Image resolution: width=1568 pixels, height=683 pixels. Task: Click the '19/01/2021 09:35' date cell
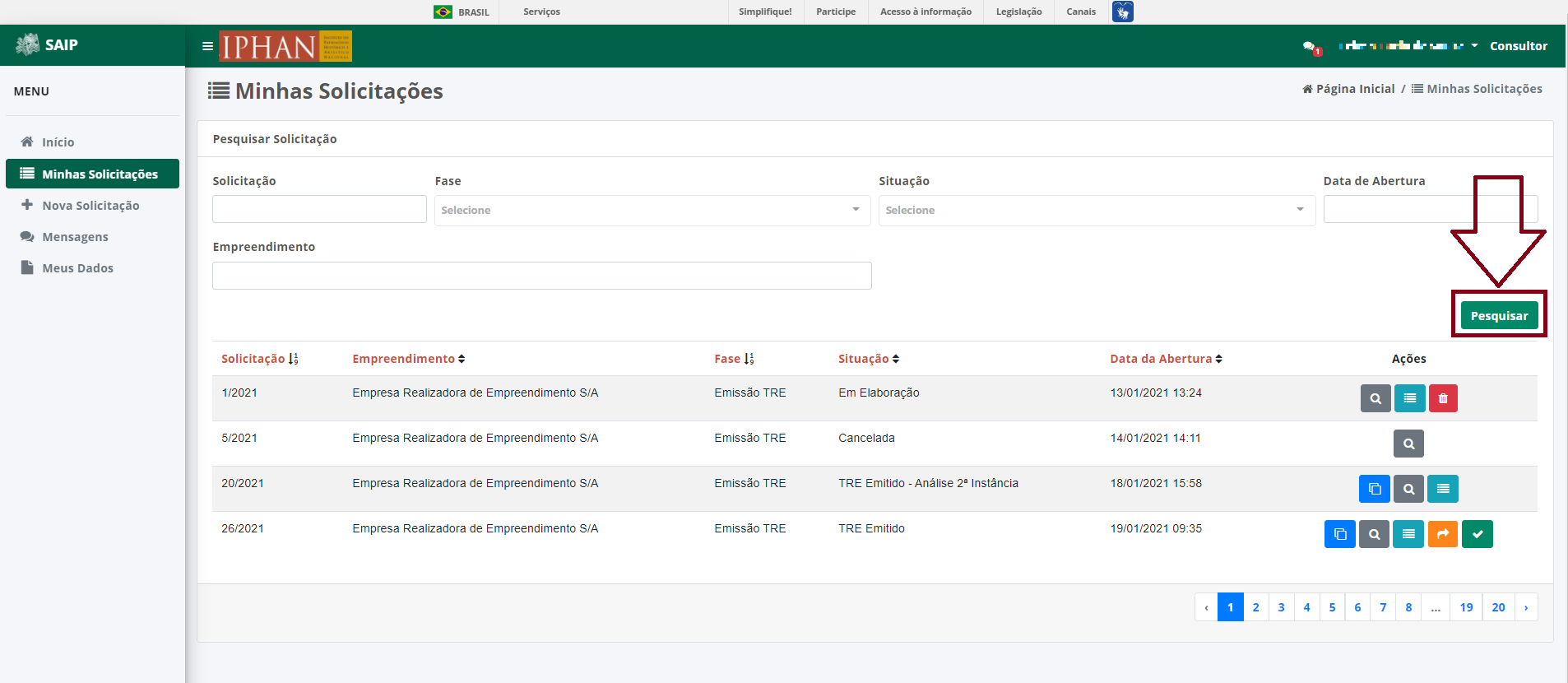[1156, 528]
